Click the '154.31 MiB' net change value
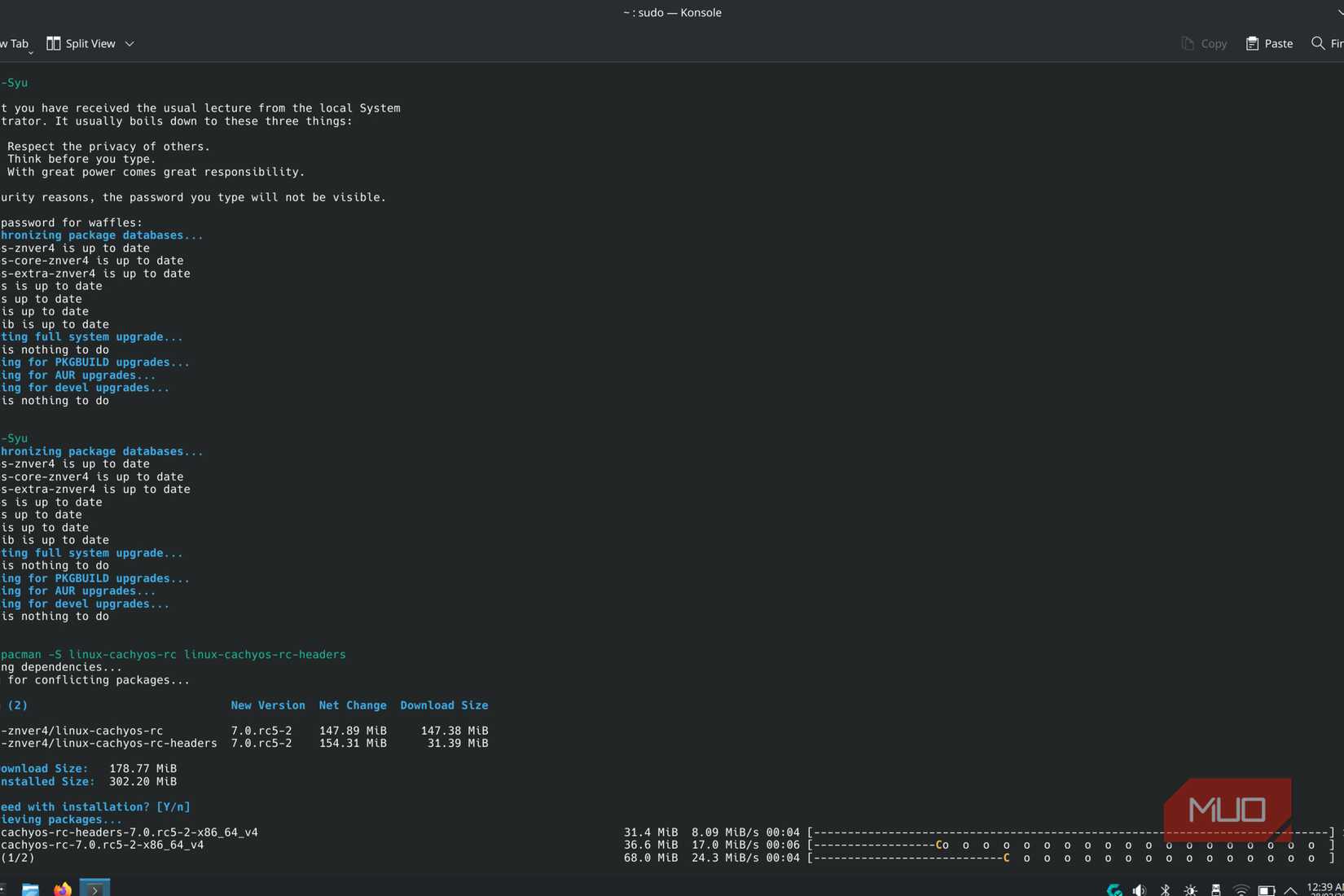 (x=353, y=743)
